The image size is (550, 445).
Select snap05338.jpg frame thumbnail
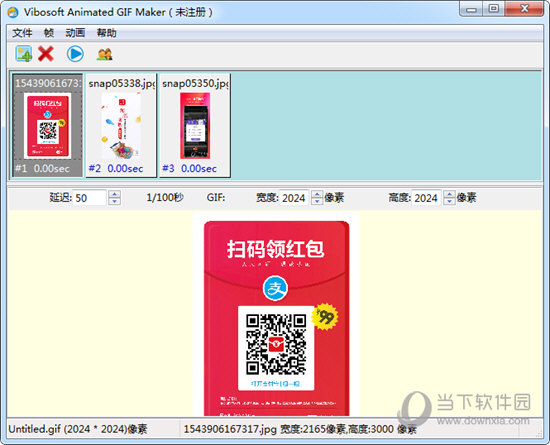tap(121, 125)
